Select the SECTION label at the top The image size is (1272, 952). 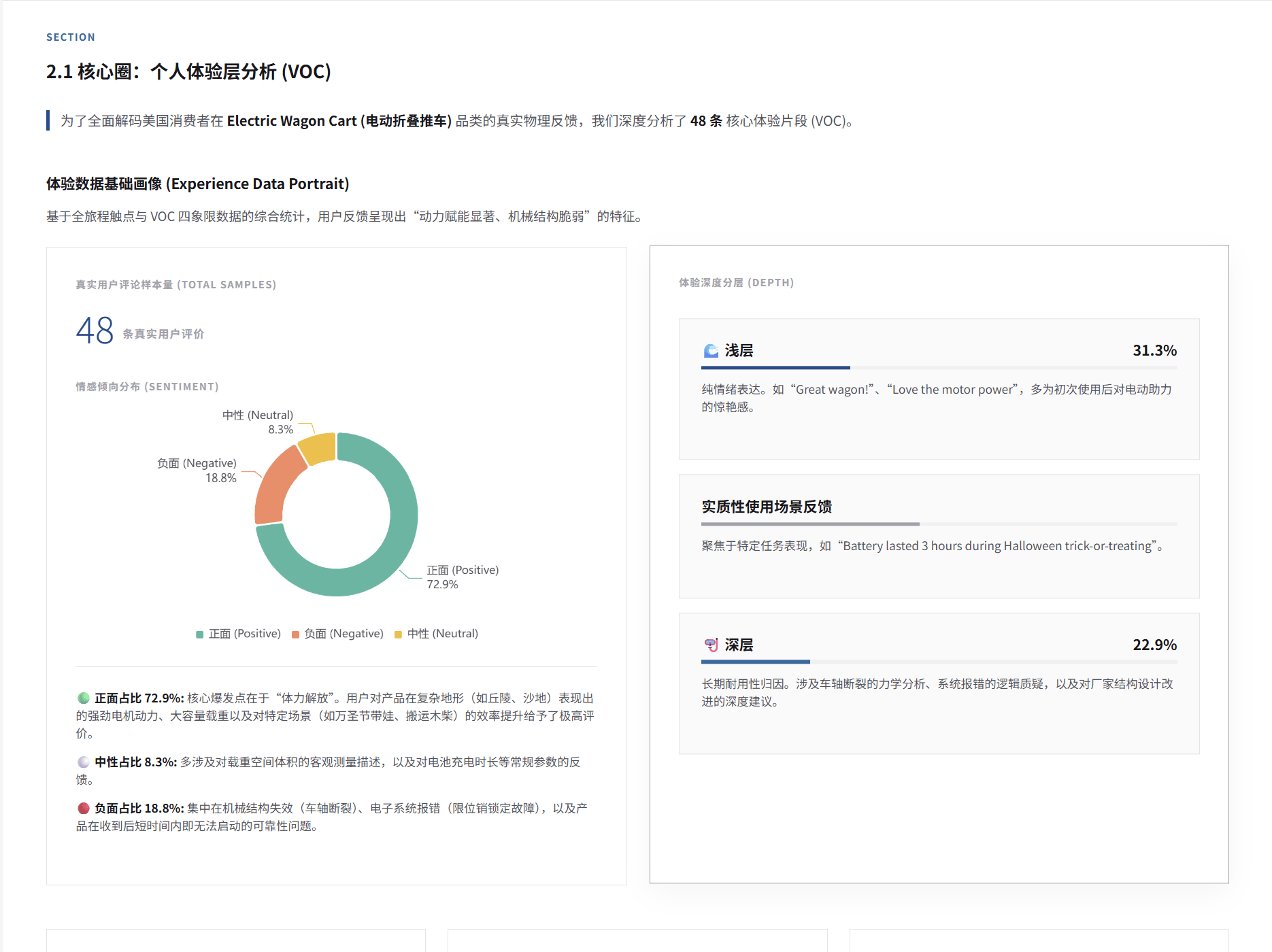click(x=70, y=37)
